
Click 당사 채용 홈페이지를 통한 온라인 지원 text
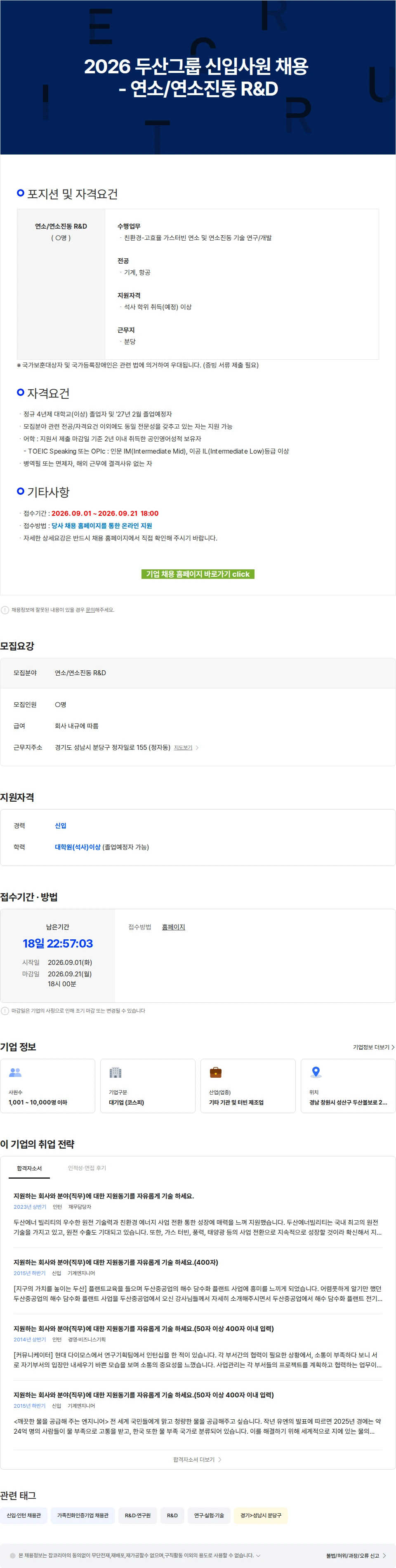pyautogui.click(x=102, y=526)
